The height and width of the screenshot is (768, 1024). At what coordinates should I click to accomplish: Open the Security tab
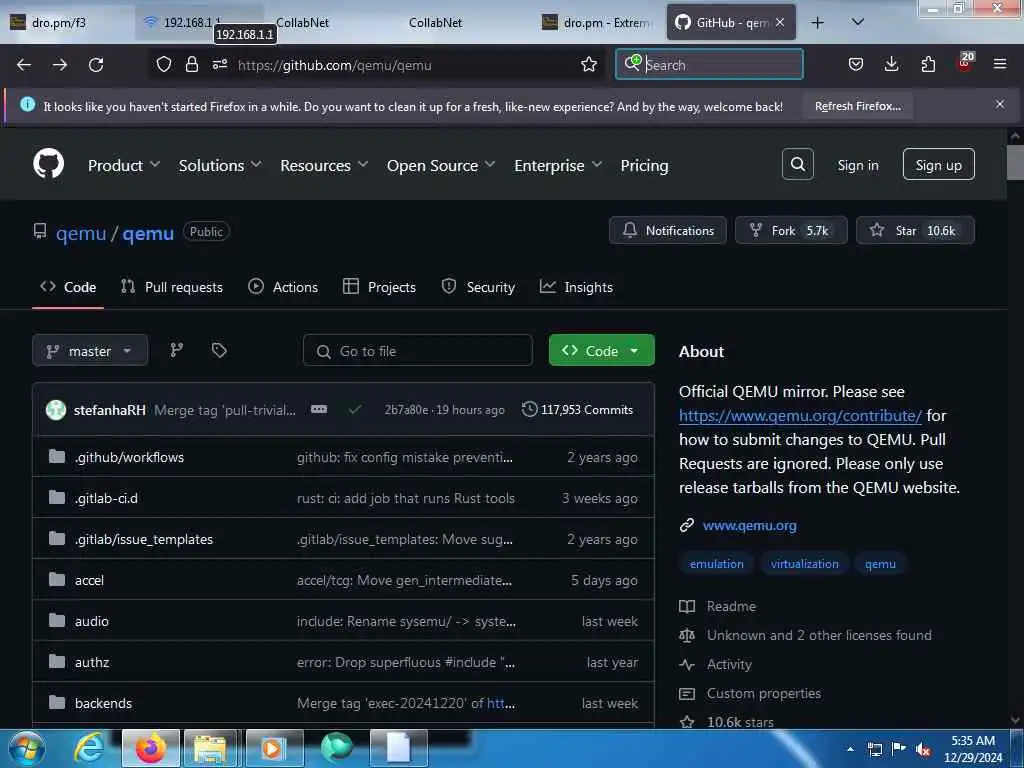coord(478,287)
